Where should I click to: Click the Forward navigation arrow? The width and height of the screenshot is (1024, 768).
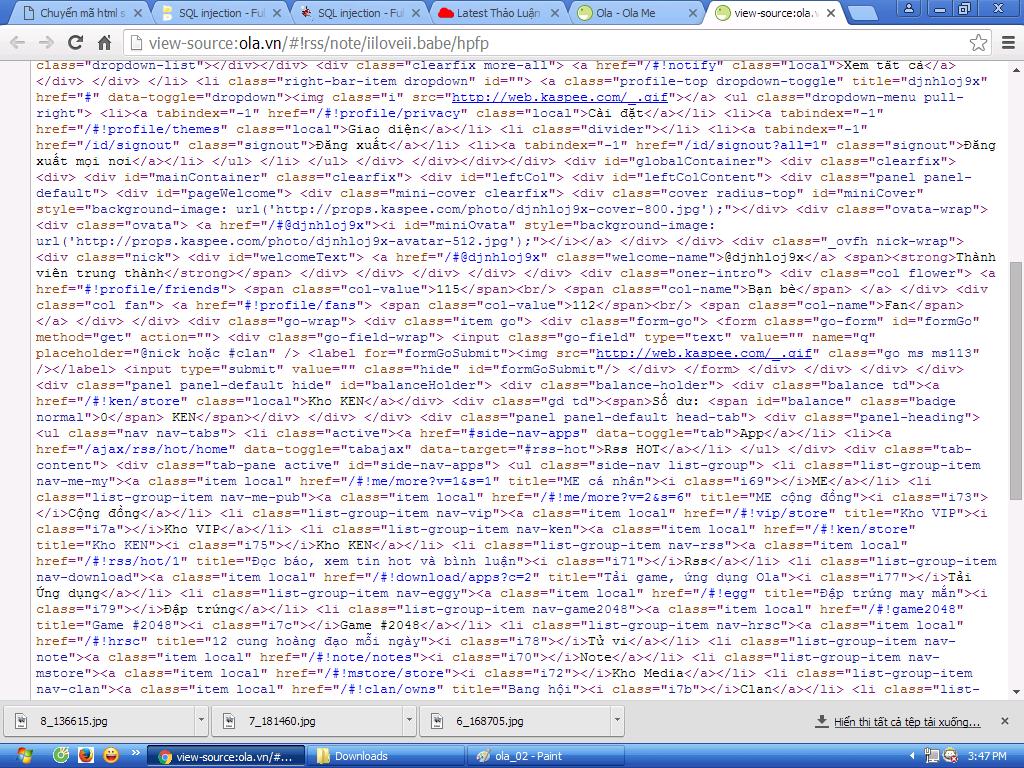46,43
